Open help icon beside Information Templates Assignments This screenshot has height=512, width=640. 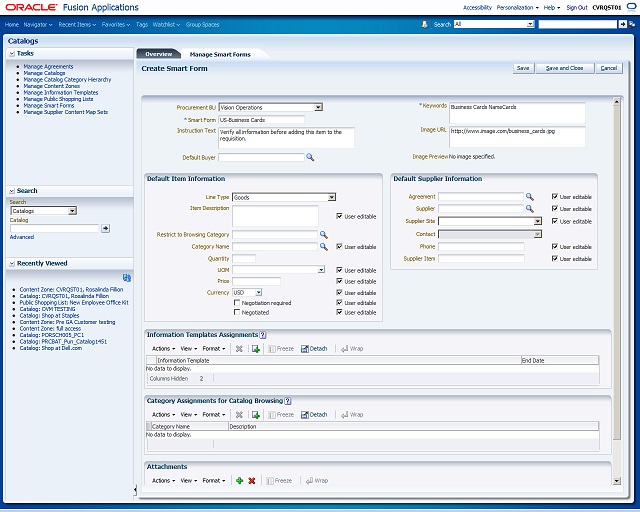tap(263, 335)
